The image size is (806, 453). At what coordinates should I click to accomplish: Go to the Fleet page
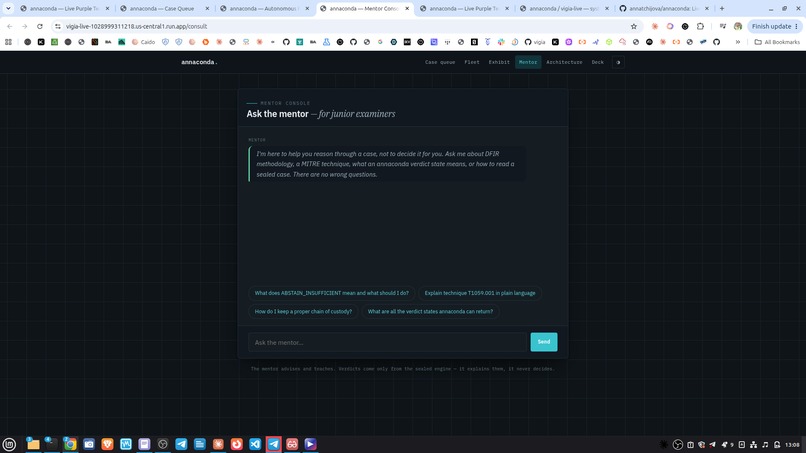[472, 62]
